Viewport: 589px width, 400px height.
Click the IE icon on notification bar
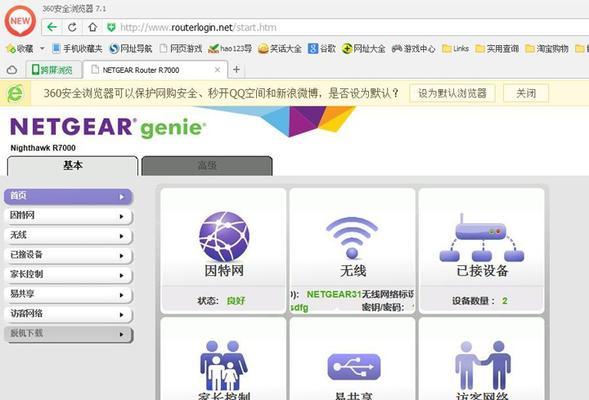click(x=16, y=93)
